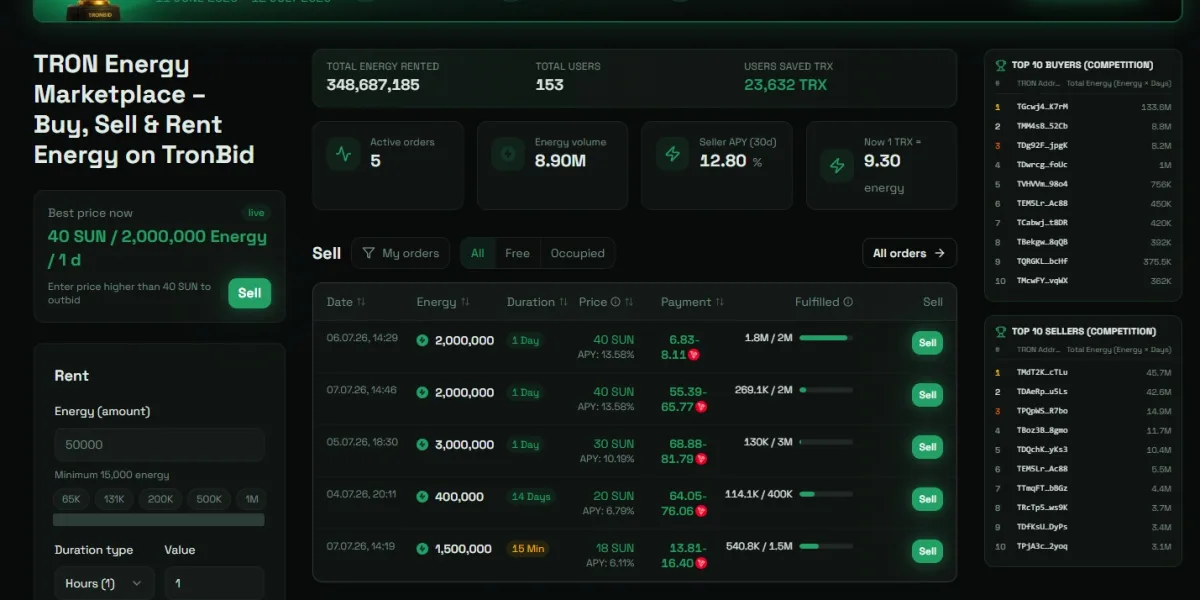Click the Active orders pulse icon

344,155
